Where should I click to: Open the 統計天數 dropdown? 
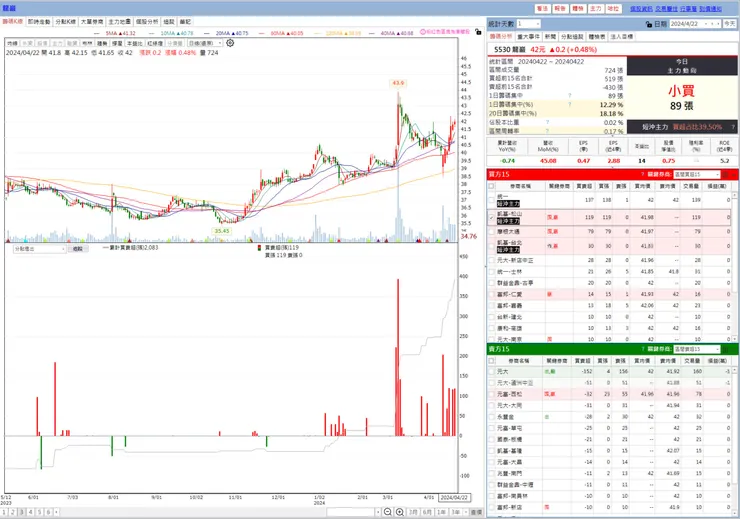click(529, 24)
